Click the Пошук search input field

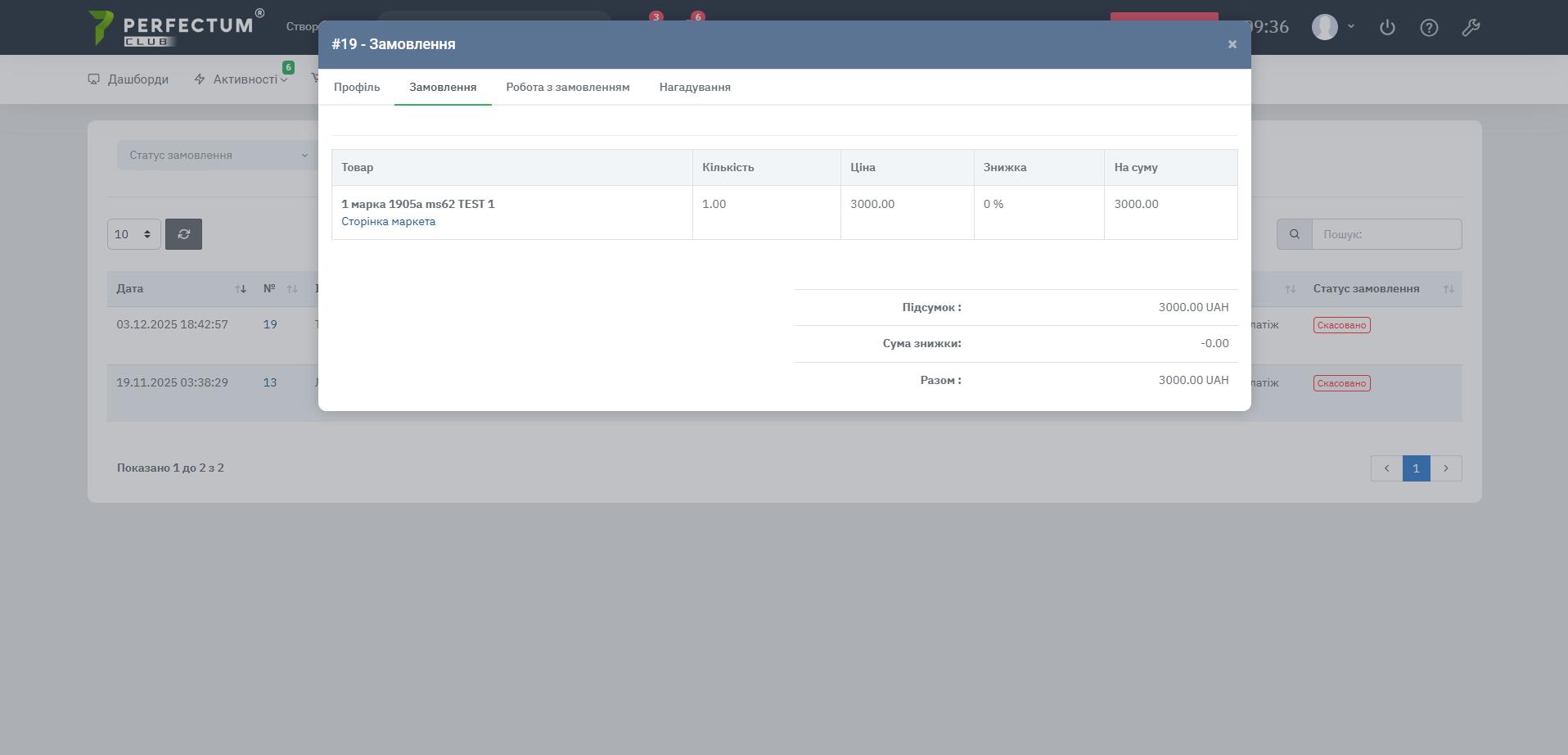pos(1386,234)
